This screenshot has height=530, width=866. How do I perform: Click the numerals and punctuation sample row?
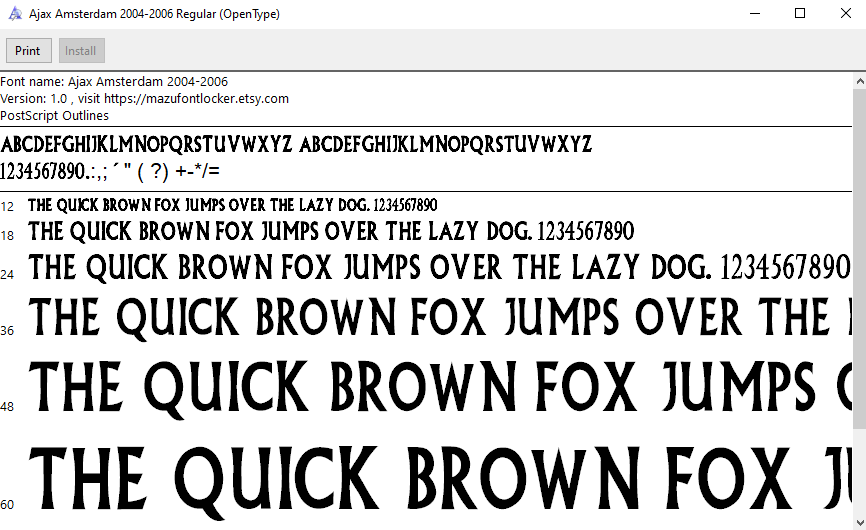[x=110, y=171]
